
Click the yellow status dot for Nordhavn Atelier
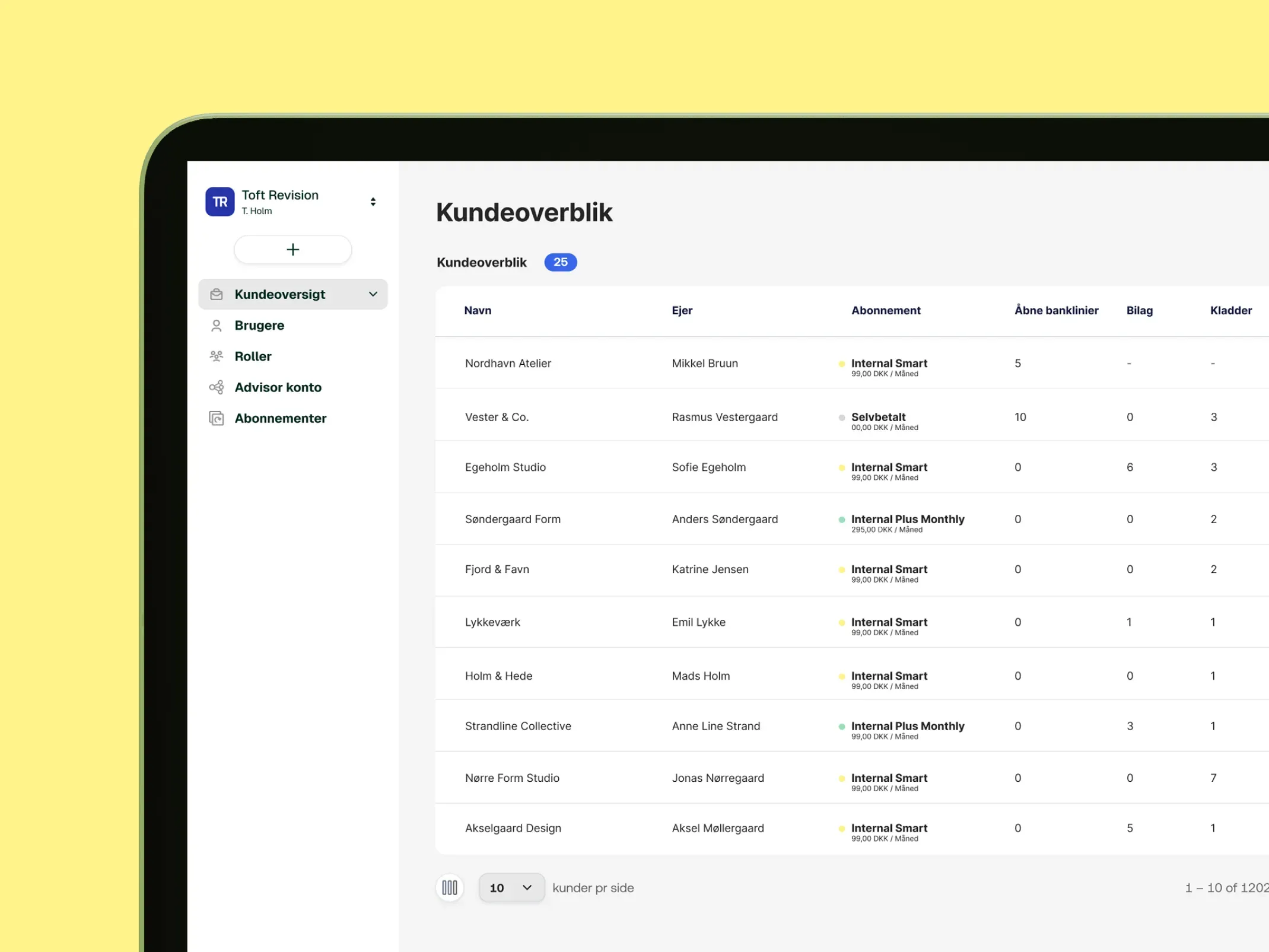pos(842,364)
